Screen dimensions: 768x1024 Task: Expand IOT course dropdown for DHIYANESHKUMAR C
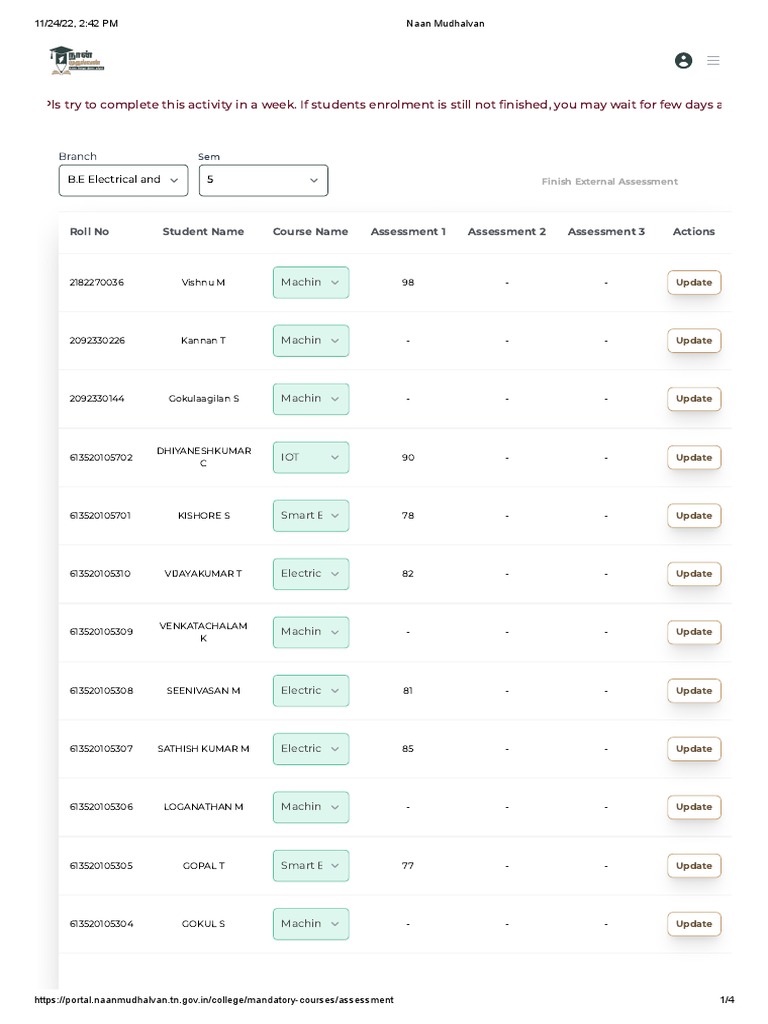coord(311,457)
